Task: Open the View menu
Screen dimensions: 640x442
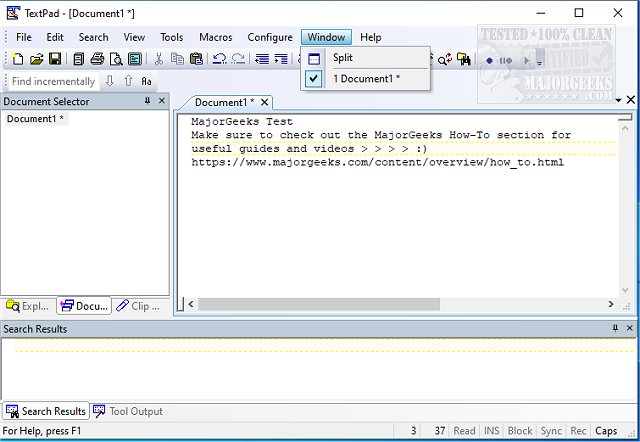Action: coord(134,37)
